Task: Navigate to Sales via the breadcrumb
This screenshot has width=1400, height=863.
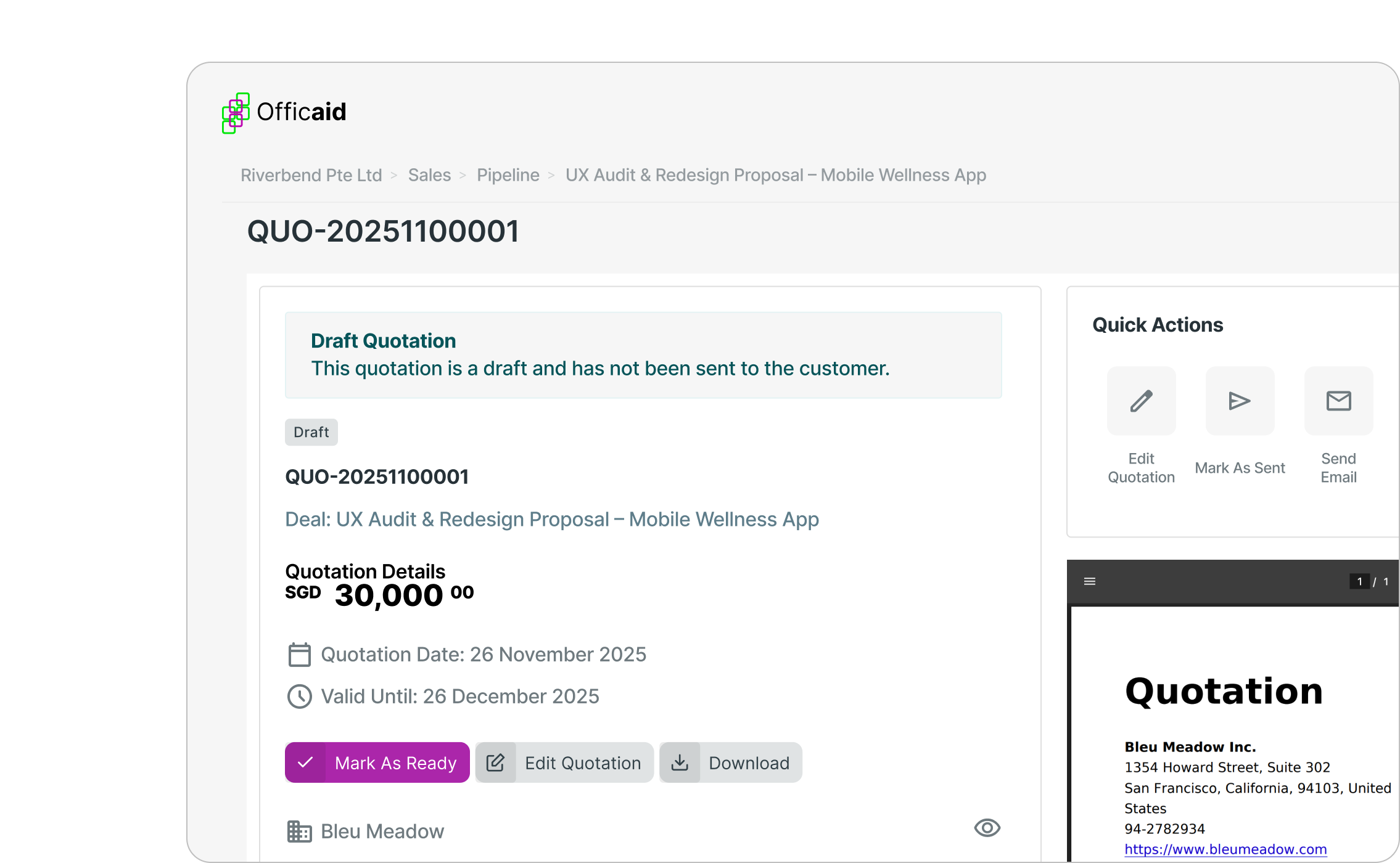Action: (430, 175)
